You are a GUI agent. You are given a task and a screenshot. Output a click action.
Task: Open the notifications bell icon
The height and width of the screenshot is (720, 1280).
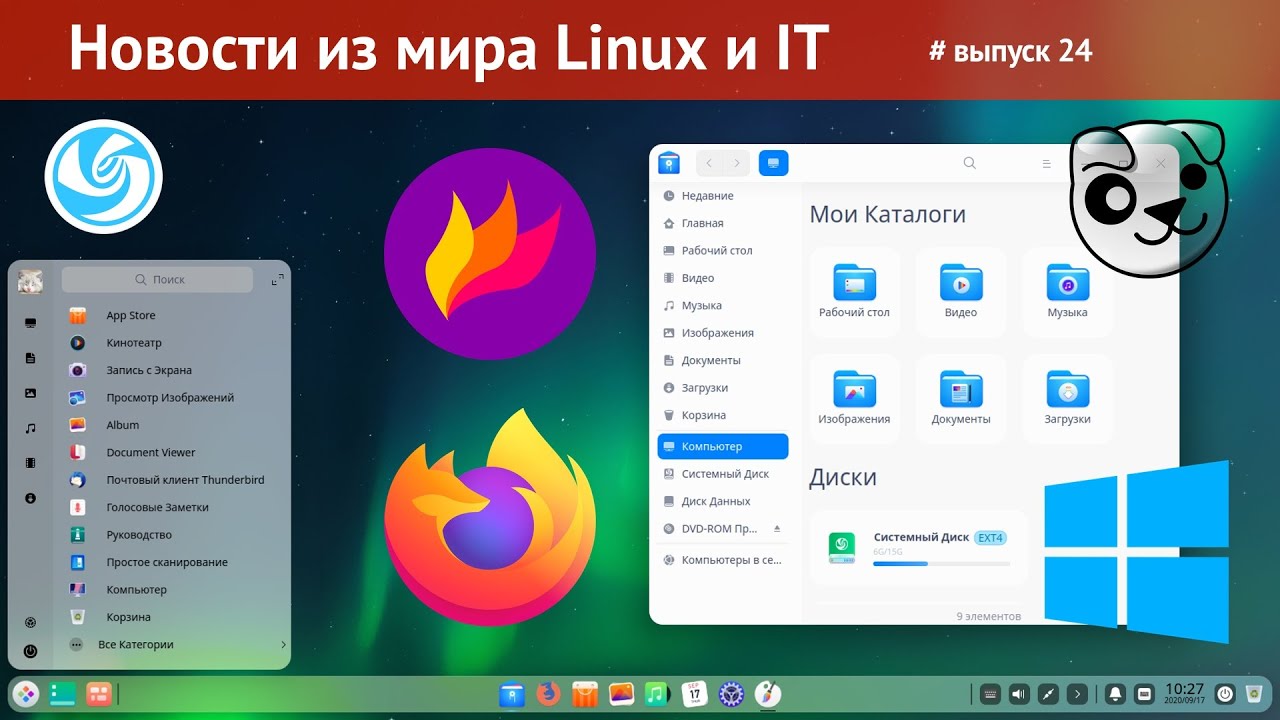pos(1115,694)
